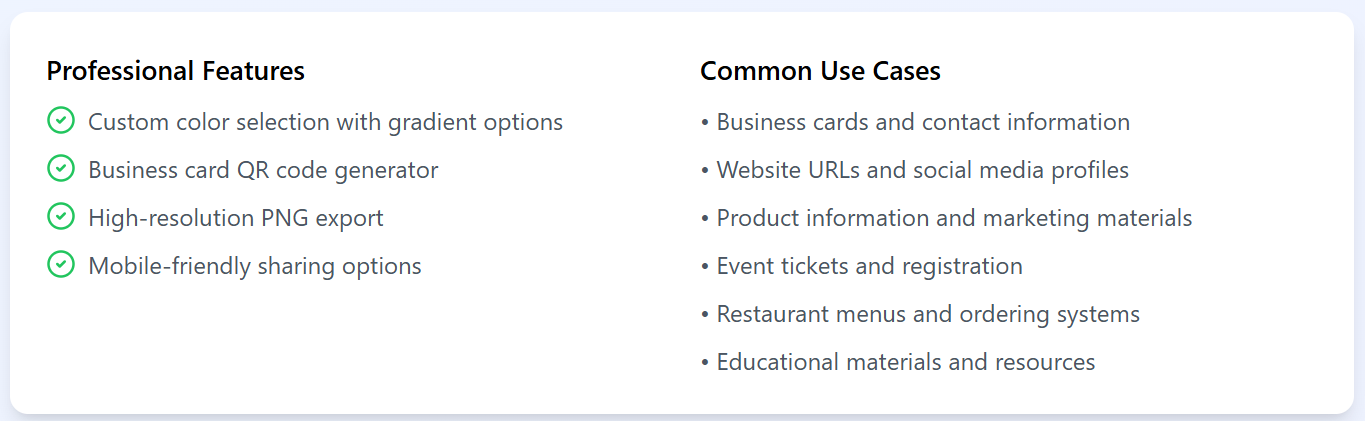The height and width of the screenshot is (421, 1365).
Task: Select the check icon beside High-resolution PNG export
Action: 61,217
